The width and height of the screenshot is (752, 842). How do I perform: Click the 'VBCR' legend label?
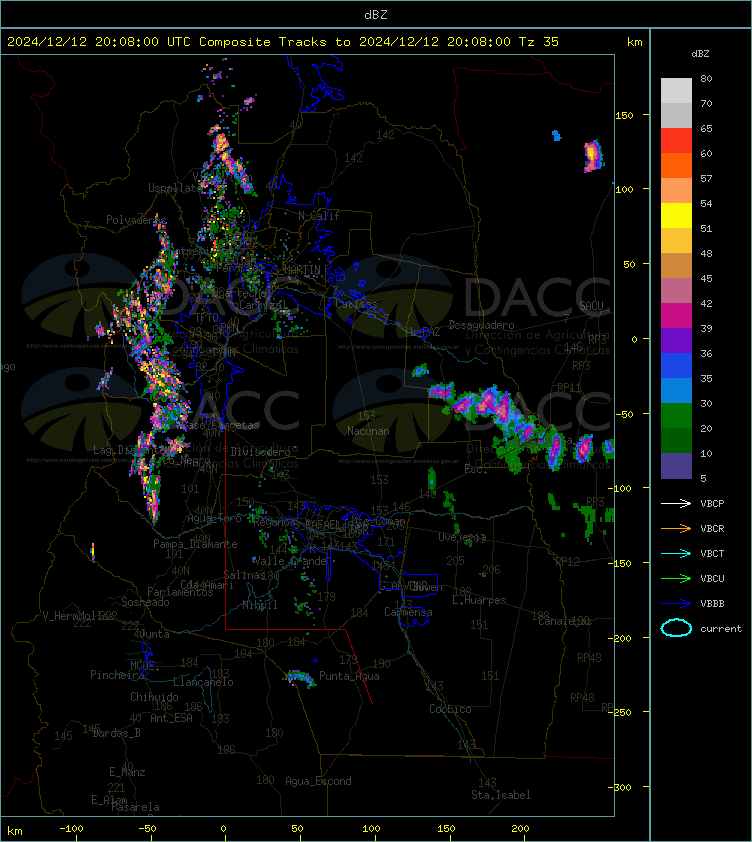(x=712, y=528)
